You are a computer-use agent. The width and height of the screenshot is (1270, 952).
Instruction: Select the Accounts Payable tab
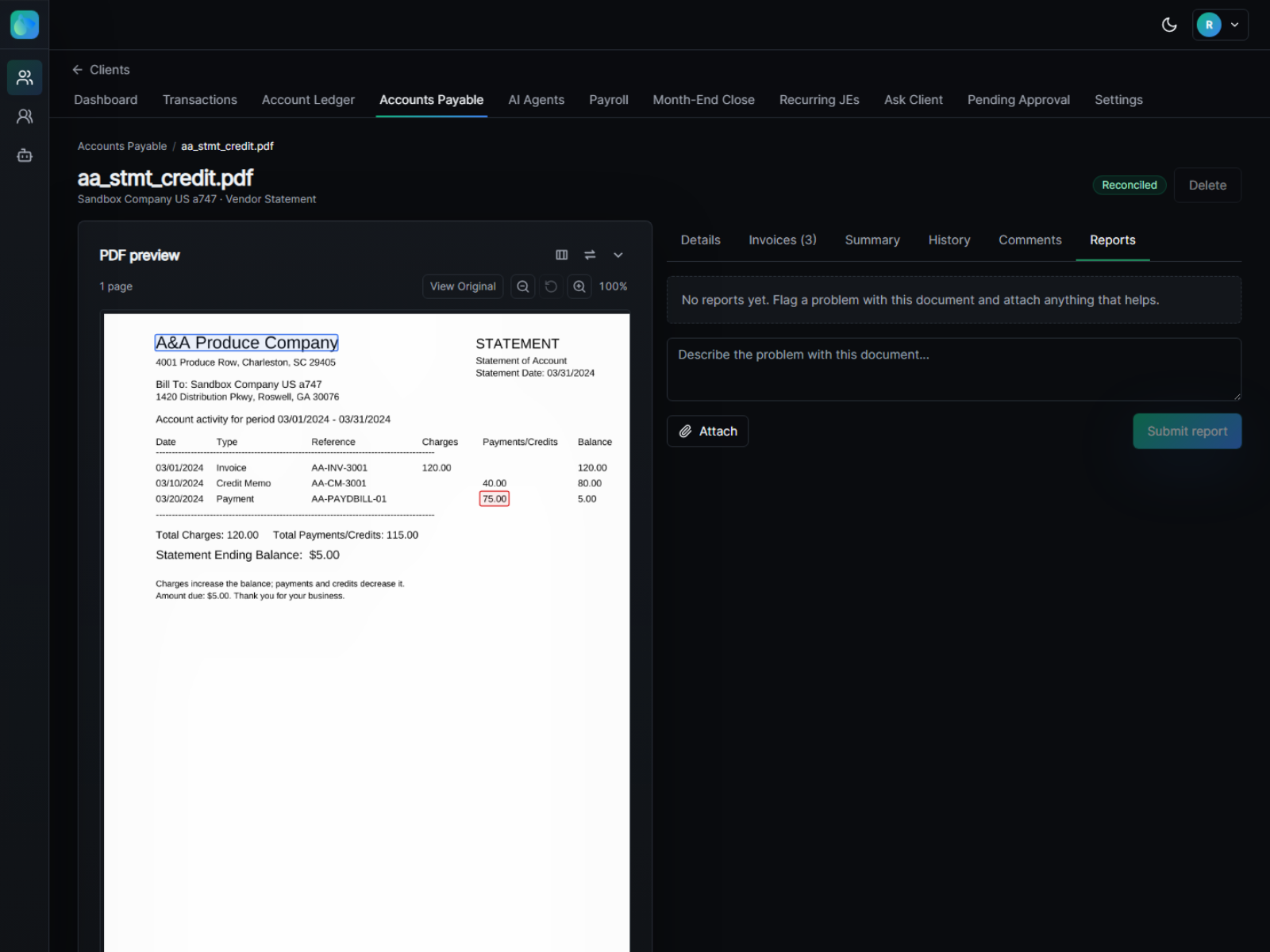point(431,100)
